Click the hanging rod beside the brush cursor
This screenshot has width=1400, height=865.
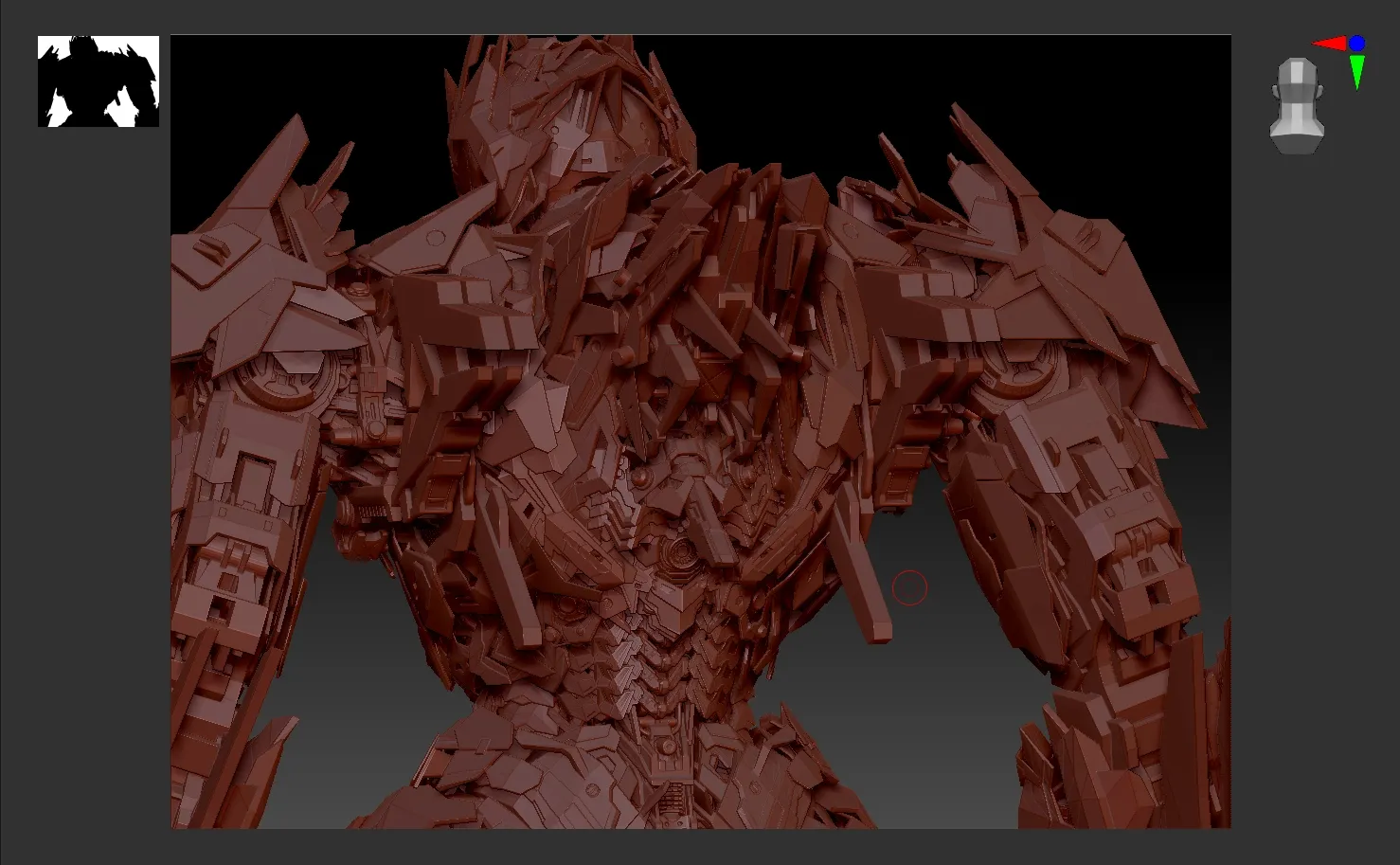pos(867,587)
